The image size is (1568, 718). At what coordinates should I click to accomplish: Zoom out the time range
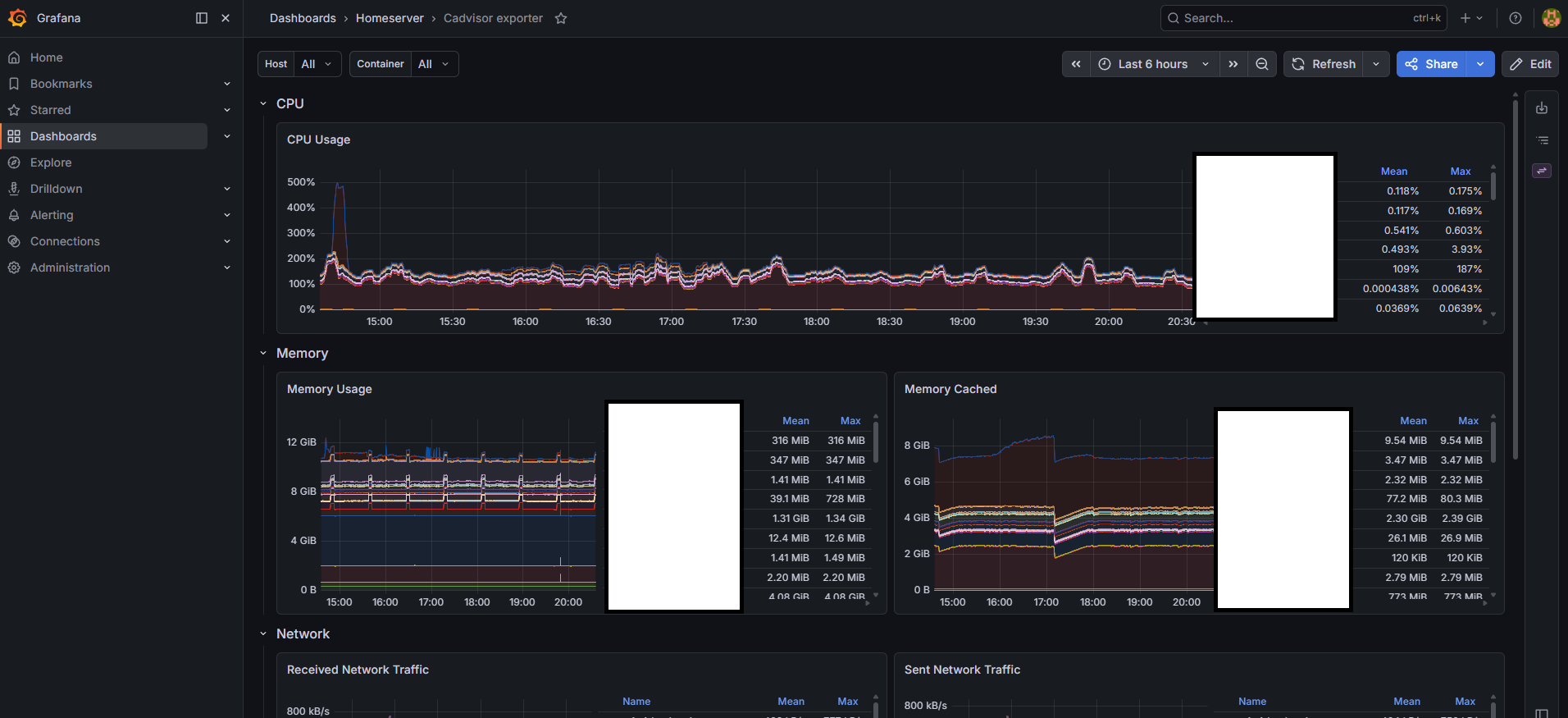click(x=1262, y=64)
